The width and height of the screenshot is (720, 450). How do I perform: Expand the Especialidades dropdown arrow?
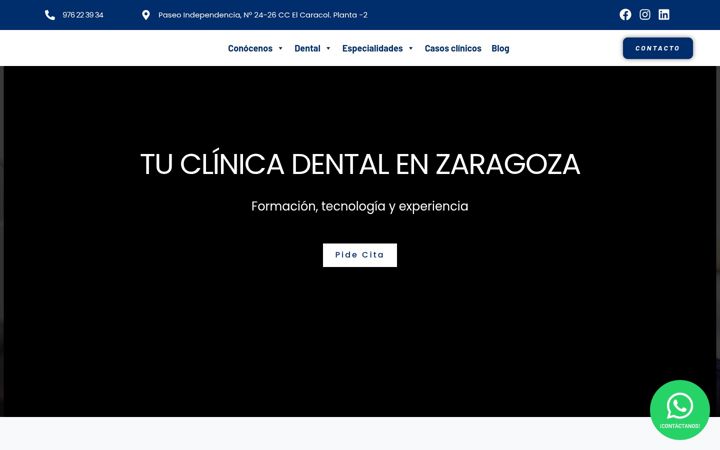(x=411, y=48)
